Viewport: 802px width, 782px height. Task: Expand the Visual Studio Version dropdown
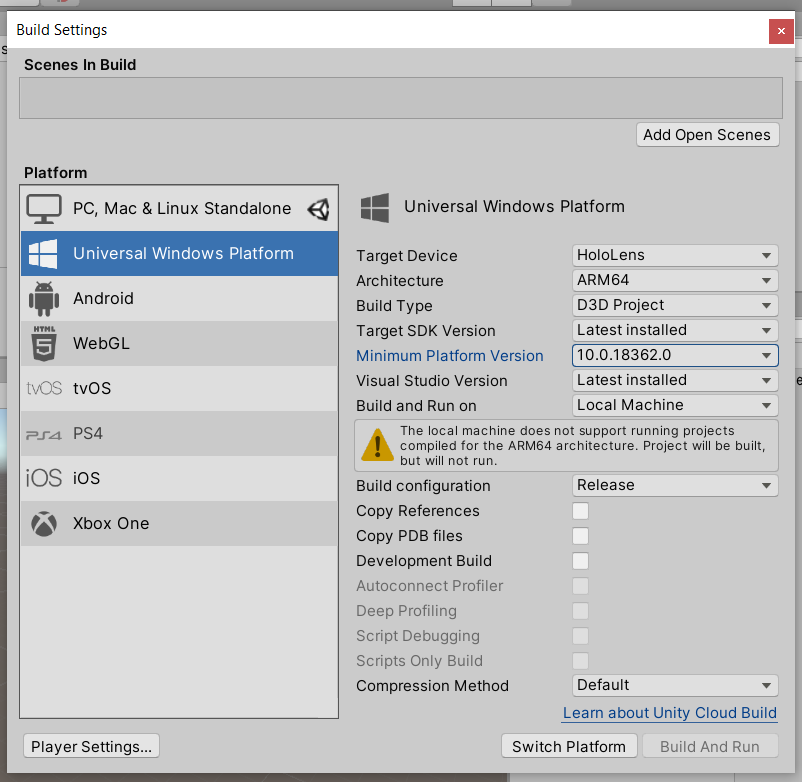[675, 381]
